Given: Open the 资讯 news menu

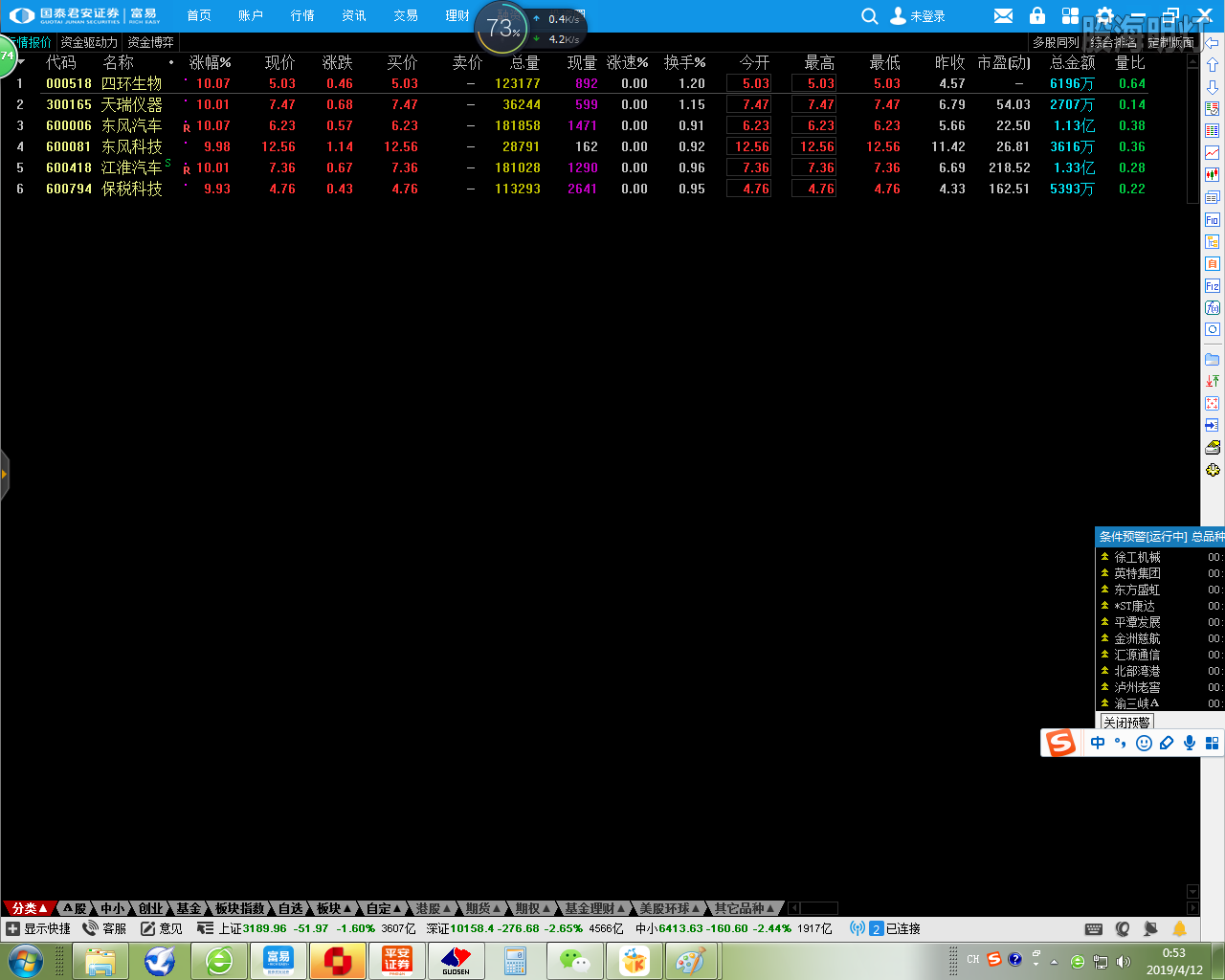Looking at the screenshot, I should coord(354,15).
